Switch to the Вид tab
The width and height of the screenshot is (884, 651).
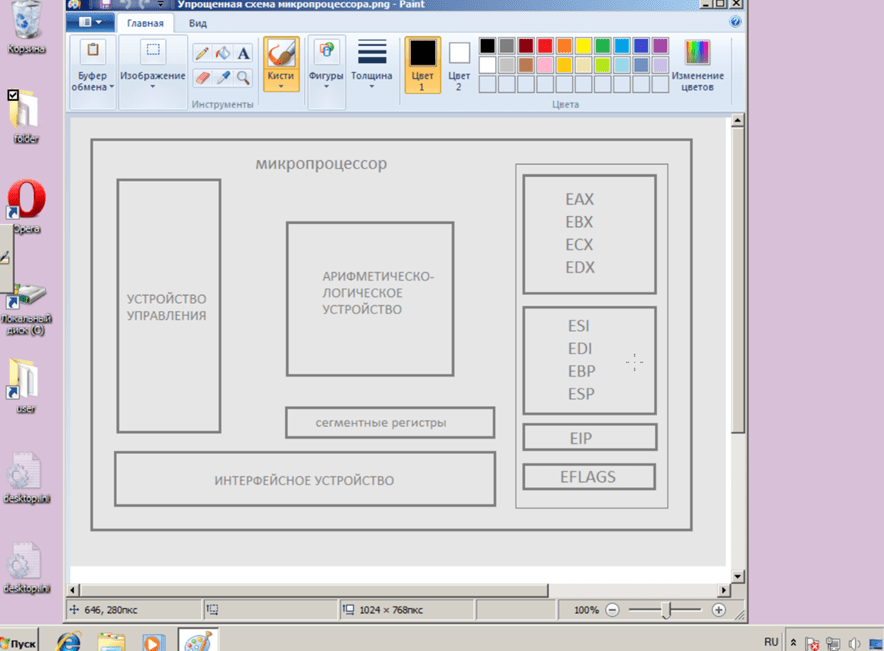pyautogui.click(x=198, y=22)
